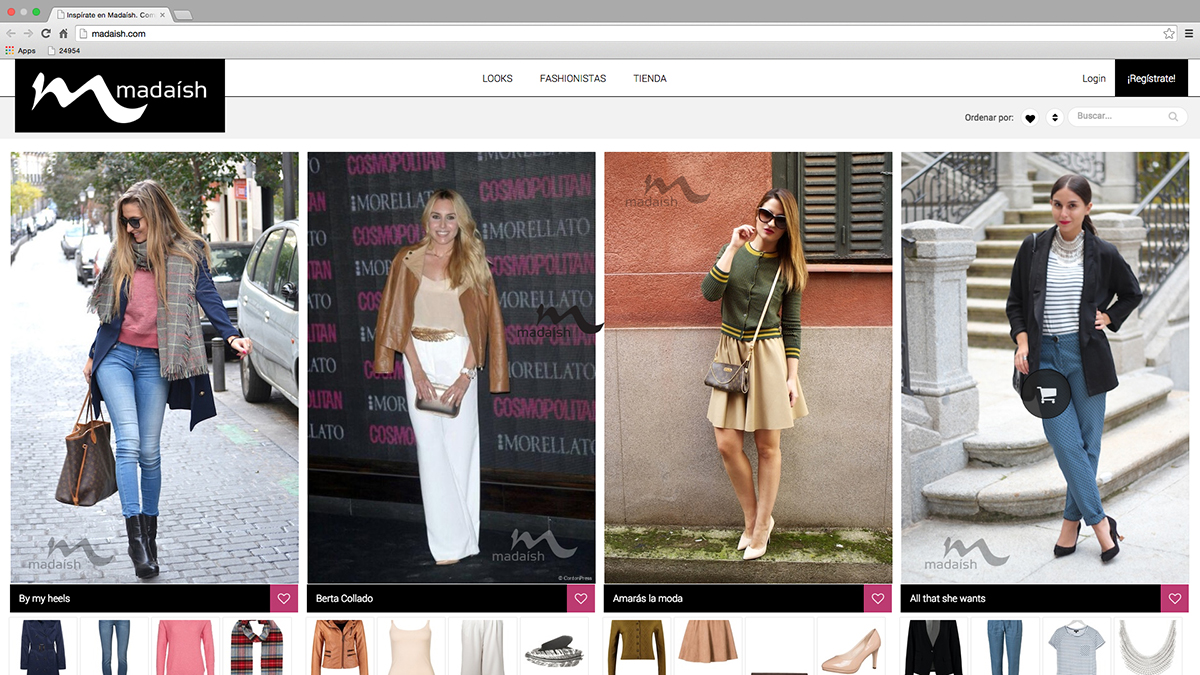Select the plaid scarf product thumbnail
The width and height of the screenshot is (1200, 675).
(x=256, y=646)
